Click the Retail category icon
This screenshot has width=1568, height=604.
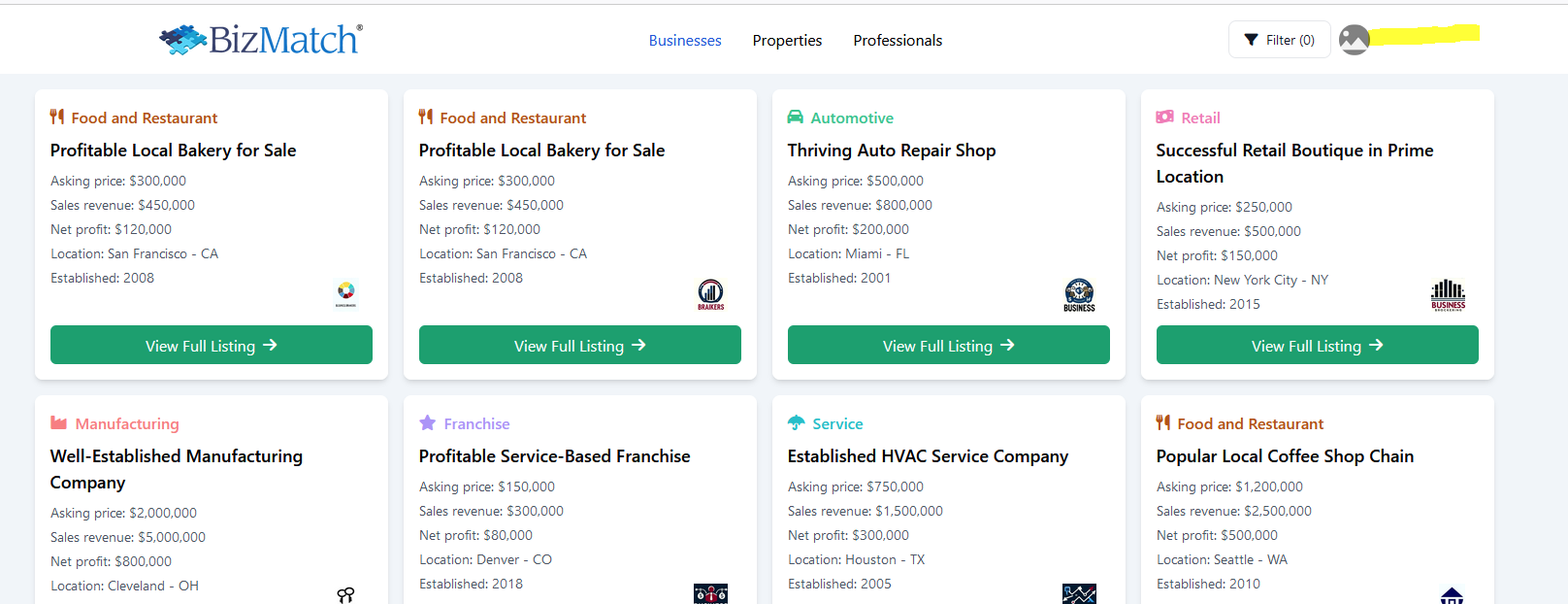point(1164,117)
